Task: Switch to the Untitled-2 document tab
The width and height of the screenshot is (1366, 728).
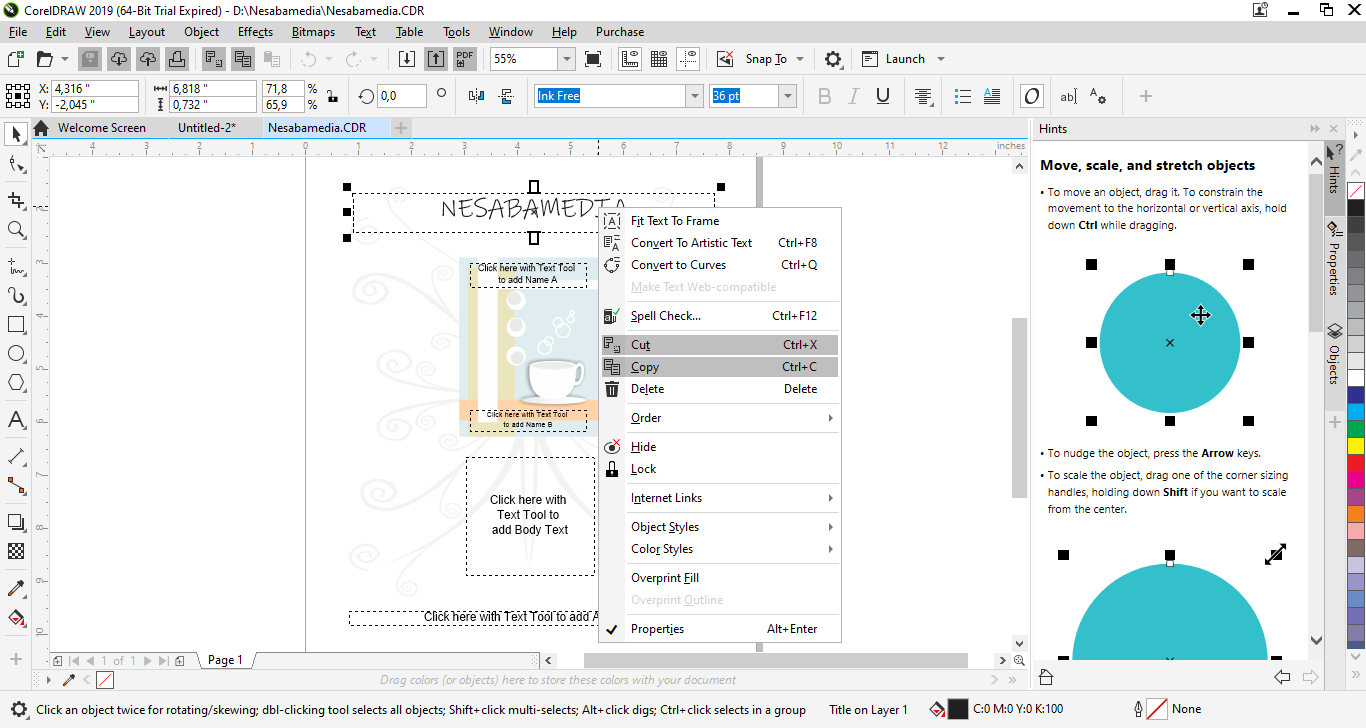Action: 206,128
